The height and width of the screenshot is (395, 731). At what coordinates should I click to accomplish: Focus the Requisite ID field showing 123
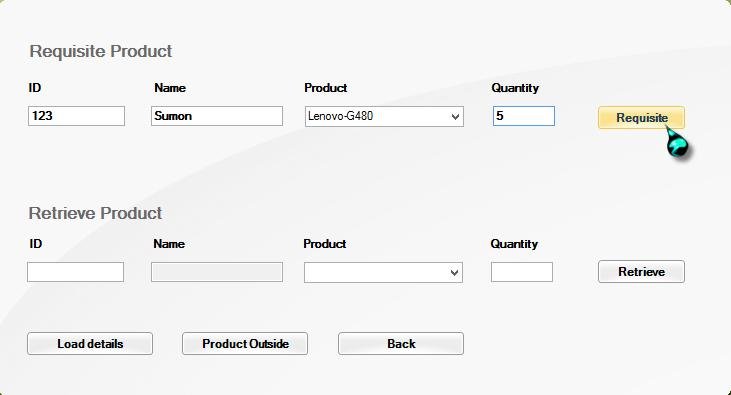(76, 116)
